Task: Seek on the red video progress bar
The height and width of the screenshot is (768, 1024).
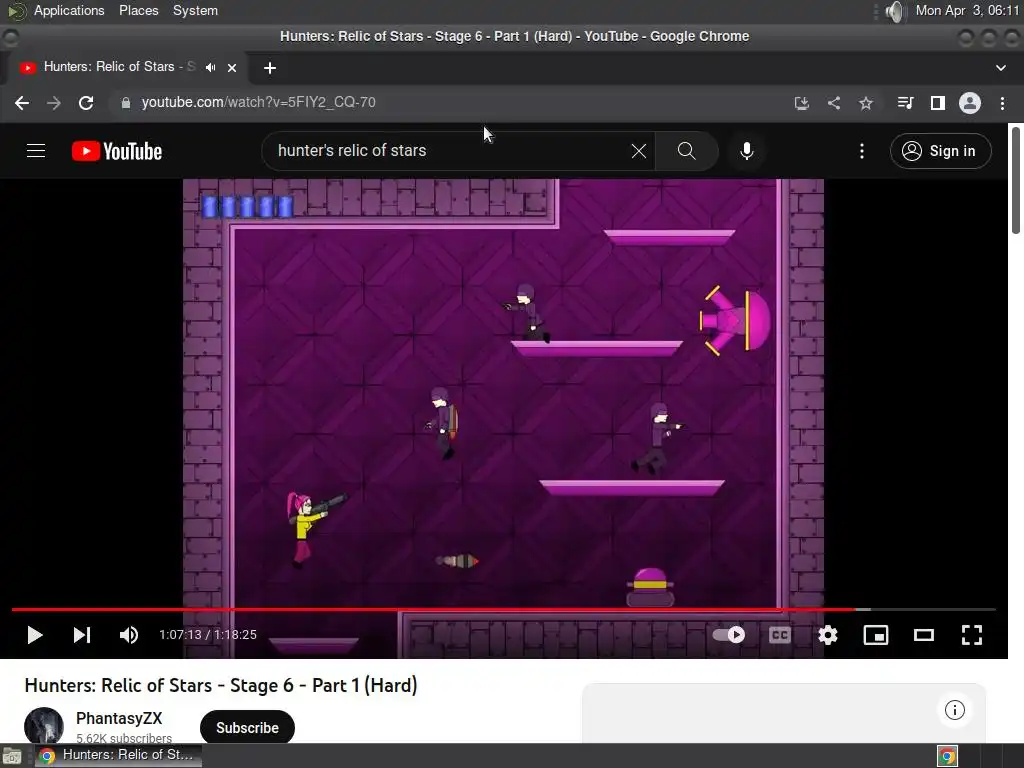Action: pos(504,609)
